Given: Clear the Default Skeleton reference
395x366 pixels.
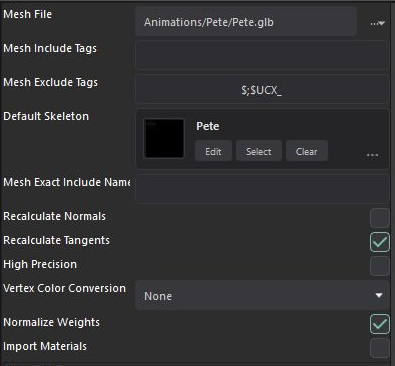Looking at the screenshot, I should pos(307,151).
